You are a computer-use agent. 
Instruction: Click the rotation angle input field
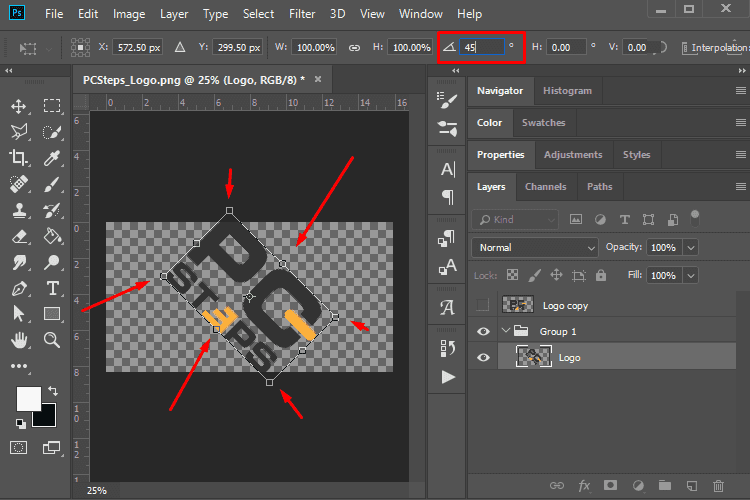coord(481,47)
